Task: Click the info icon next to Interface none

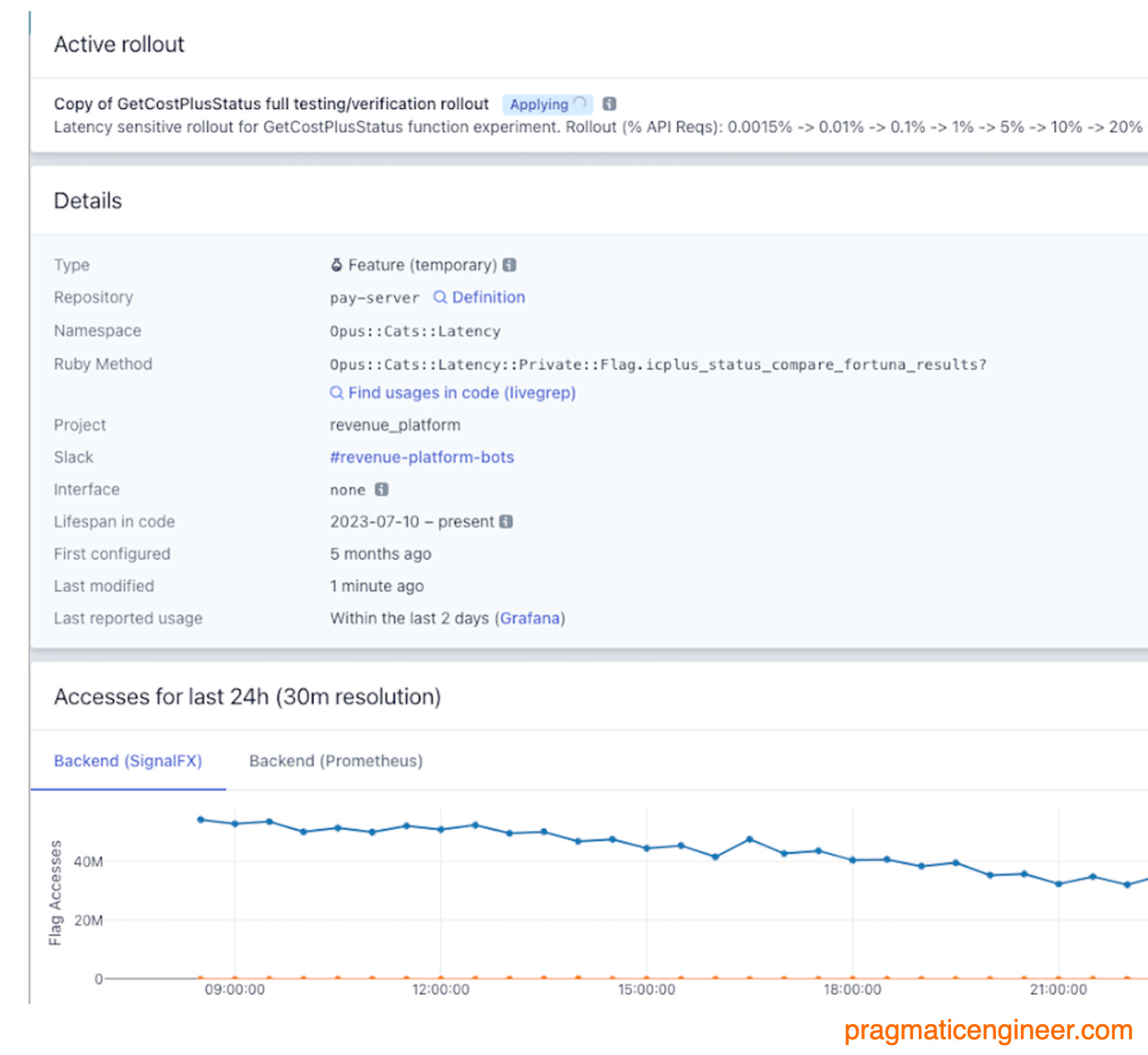Action: pos(380,489)
